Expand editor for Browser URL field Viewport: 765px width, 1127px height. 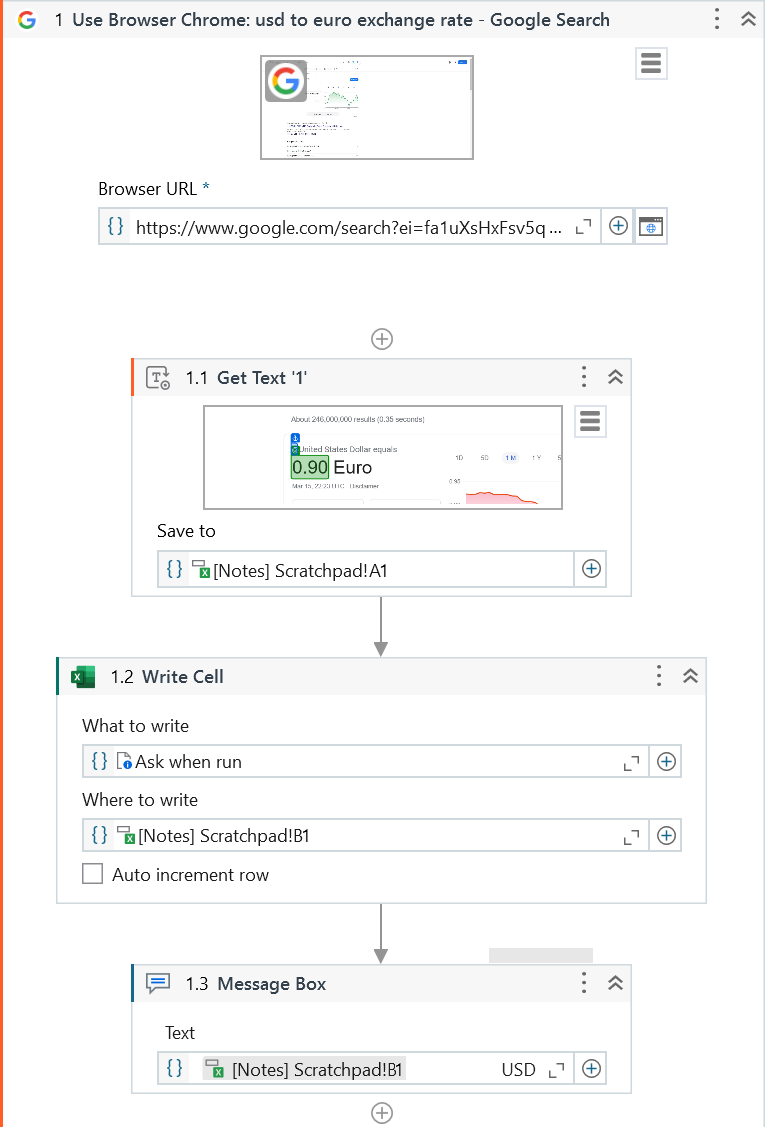pyautogui.click(x=584, y=227)
